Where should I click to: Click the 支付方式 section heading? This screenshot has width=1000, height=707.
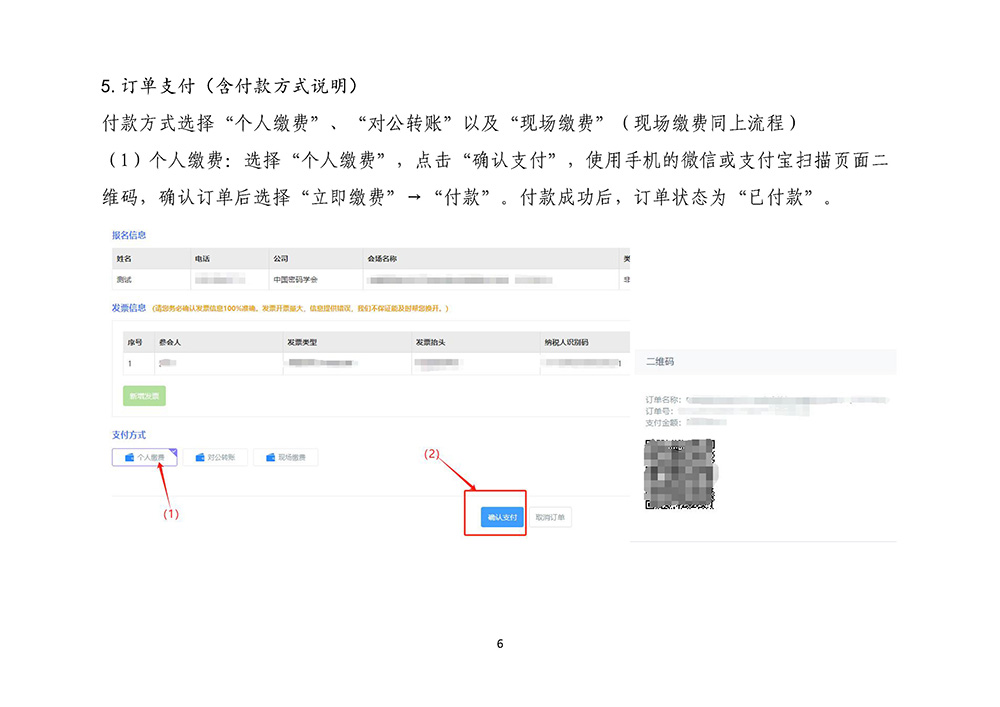pyautogui.click(x=129, y=435)
